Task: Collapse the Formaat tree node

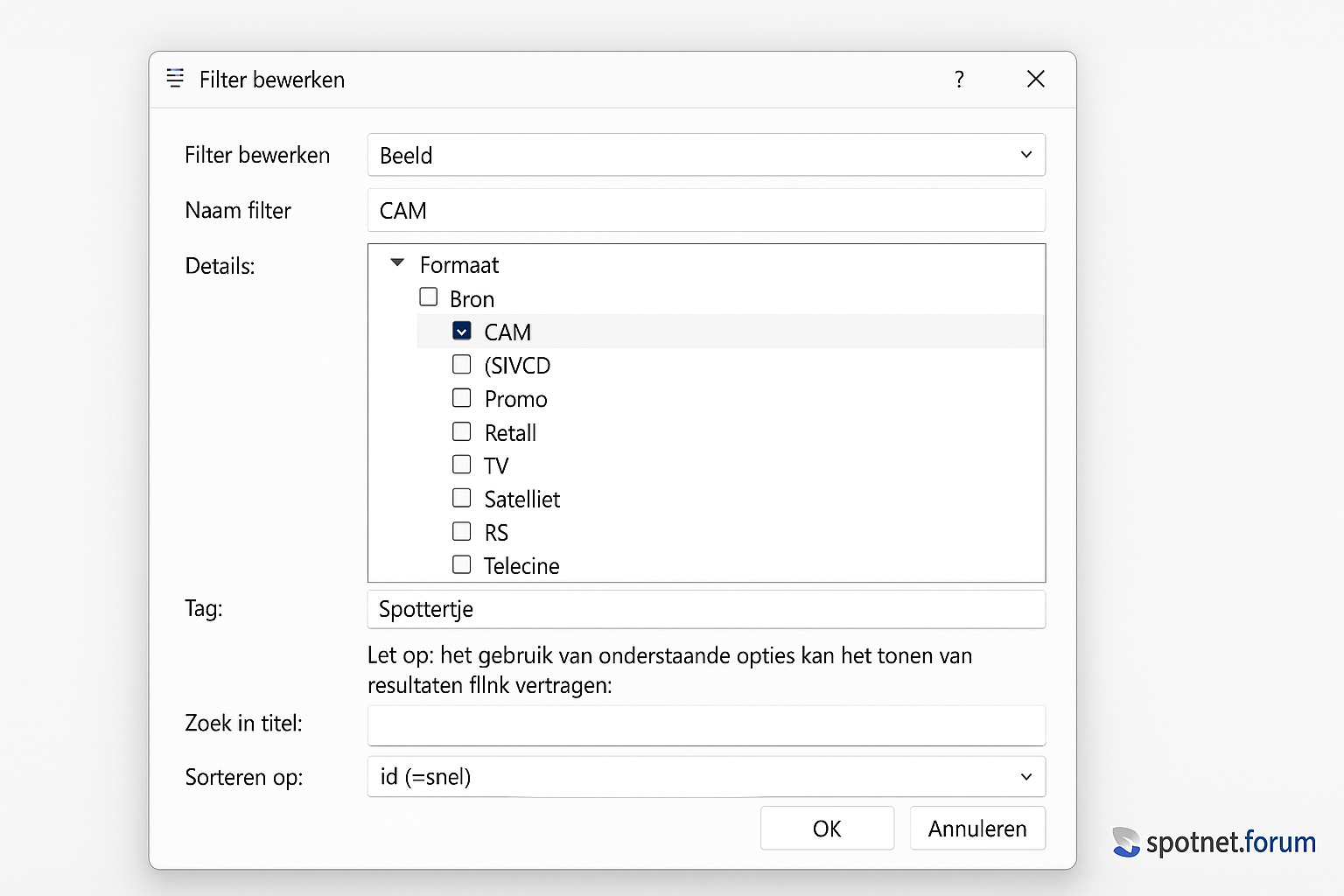Action: [x=398, y=263]
